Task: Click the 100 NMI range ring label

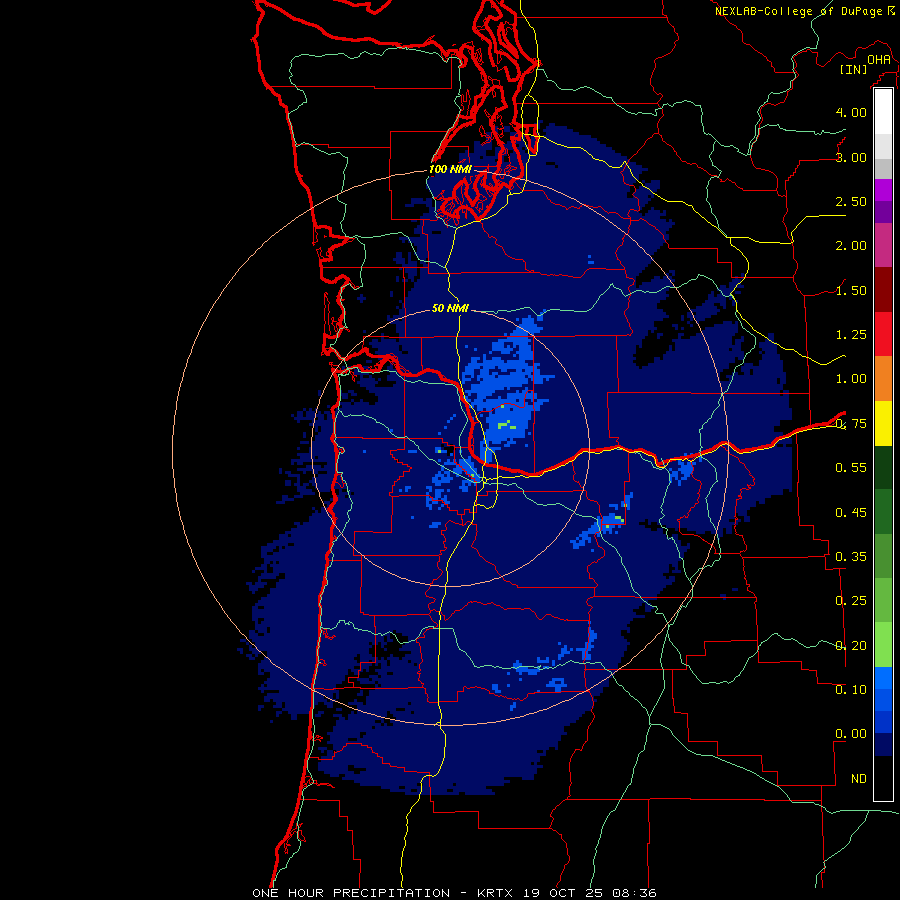Action: [x=450, y=169]
